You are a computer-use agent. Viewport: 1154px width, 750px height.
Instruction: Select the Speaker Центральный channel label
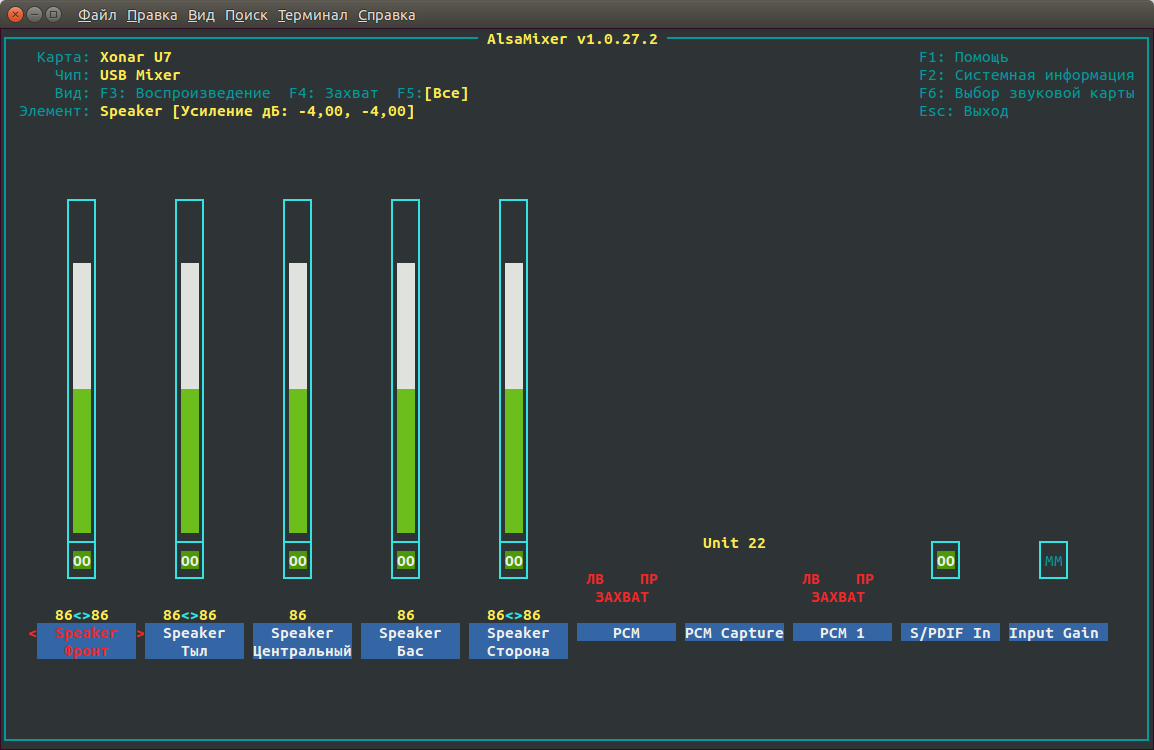coord(302,642)
